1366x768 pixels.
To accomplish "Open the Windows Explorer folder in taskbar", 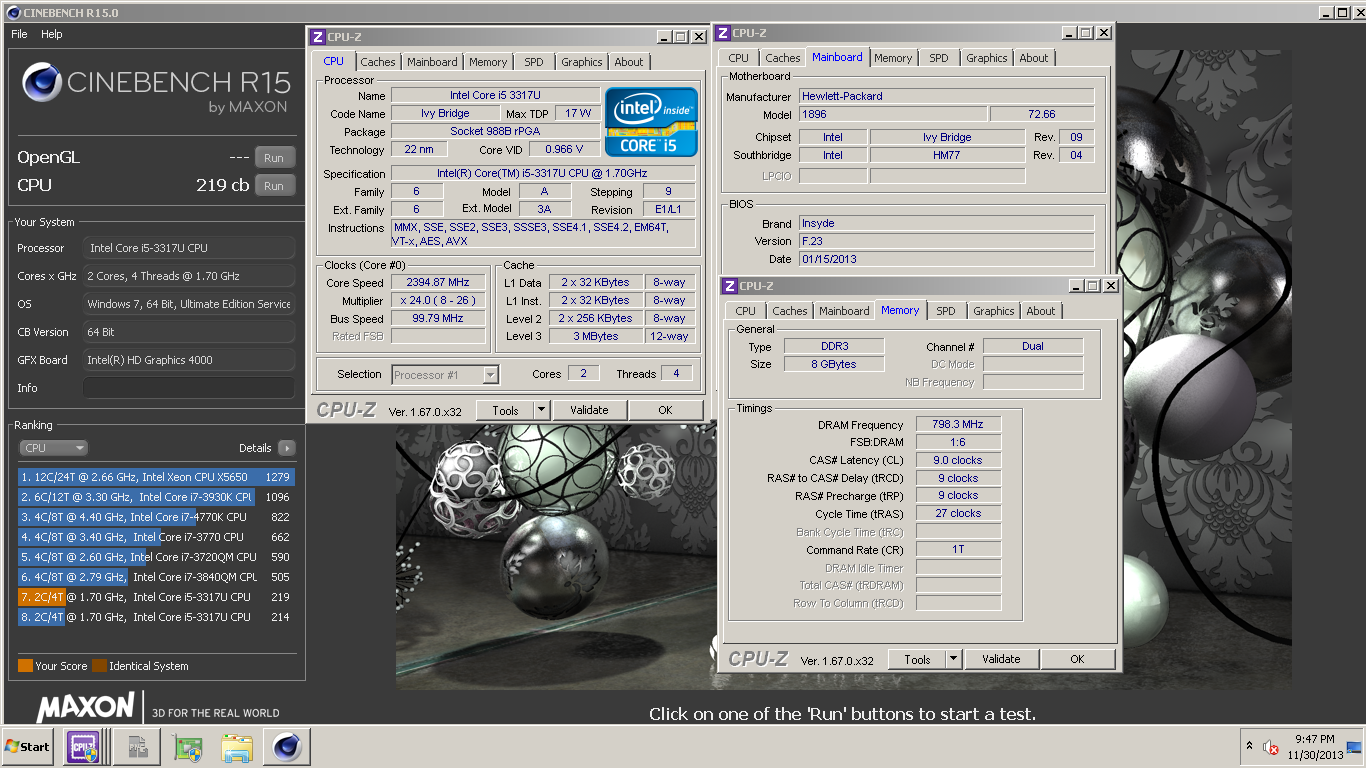I will [237, 747].
